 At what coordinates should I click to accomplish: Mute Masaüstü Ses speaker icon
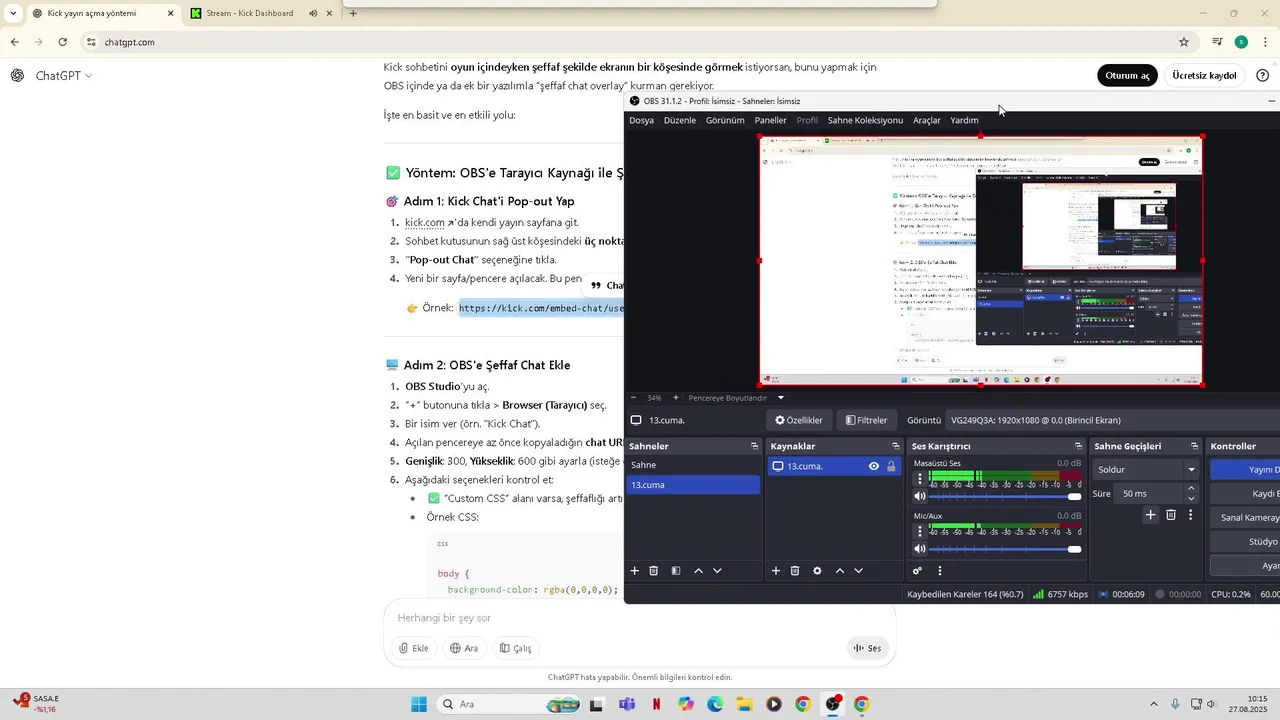(920, 496)
